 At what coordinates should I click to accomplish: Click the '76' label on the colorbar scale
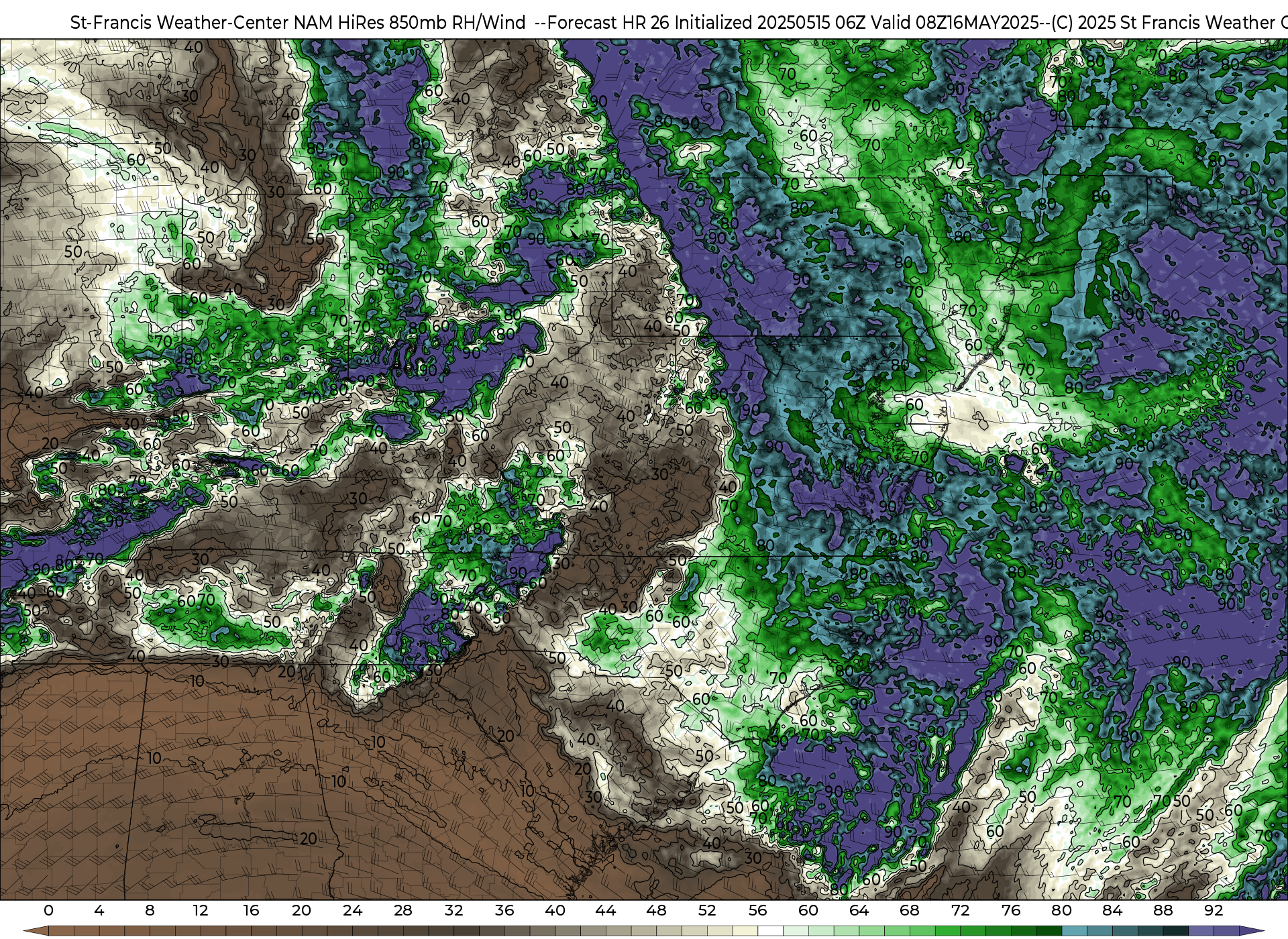click(1011, 910)
